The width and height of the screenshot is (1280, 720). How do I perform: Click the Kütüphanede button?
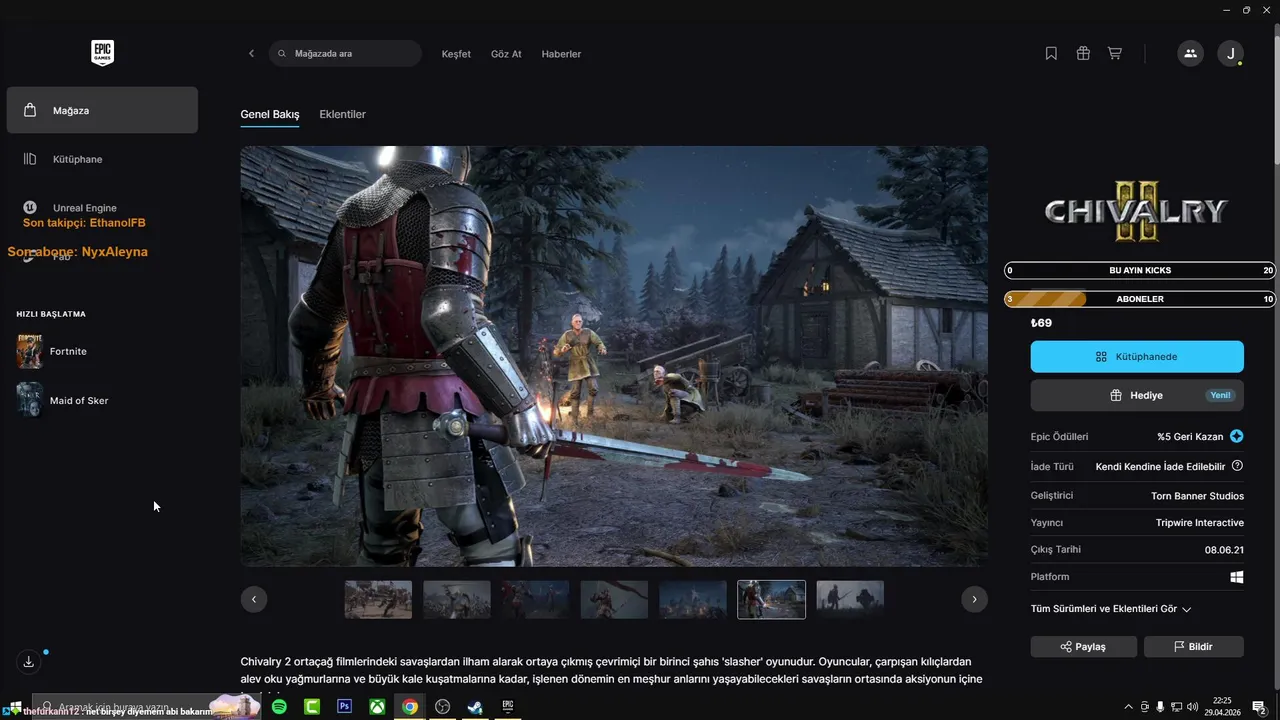(1137, 356)
